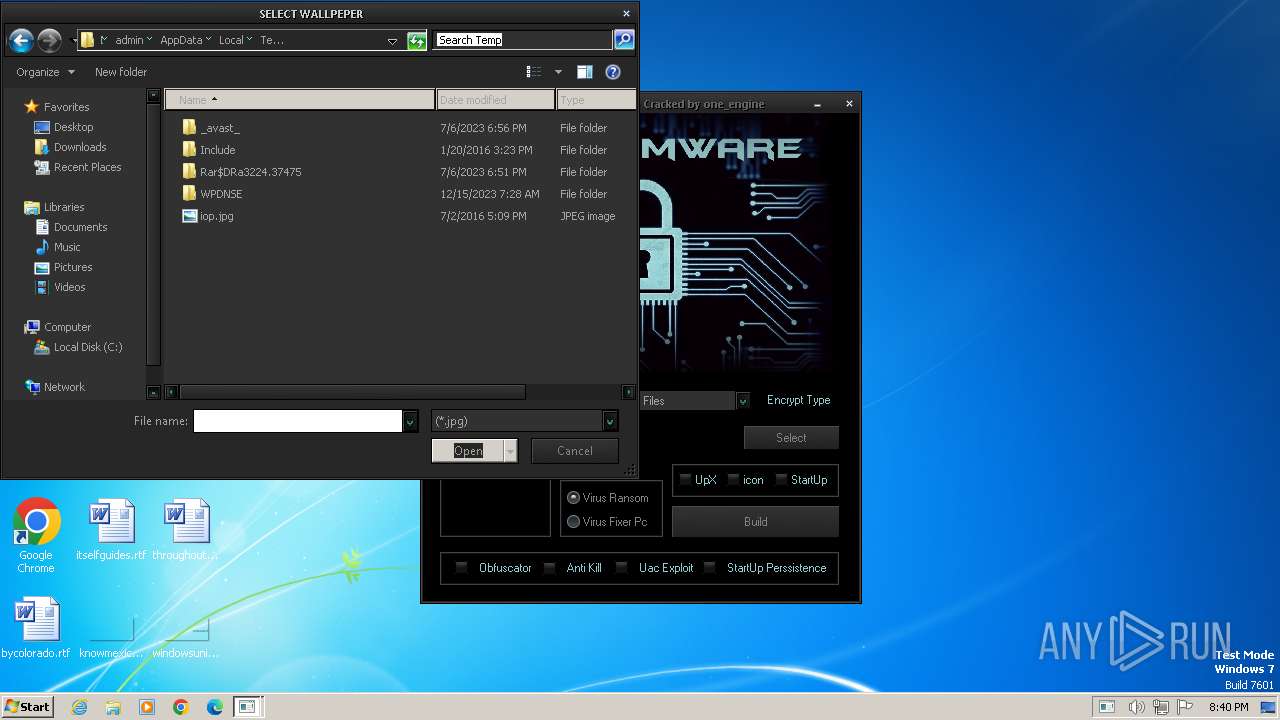Open Documents library
This screenshot has height=720, width=1280.
71,227
